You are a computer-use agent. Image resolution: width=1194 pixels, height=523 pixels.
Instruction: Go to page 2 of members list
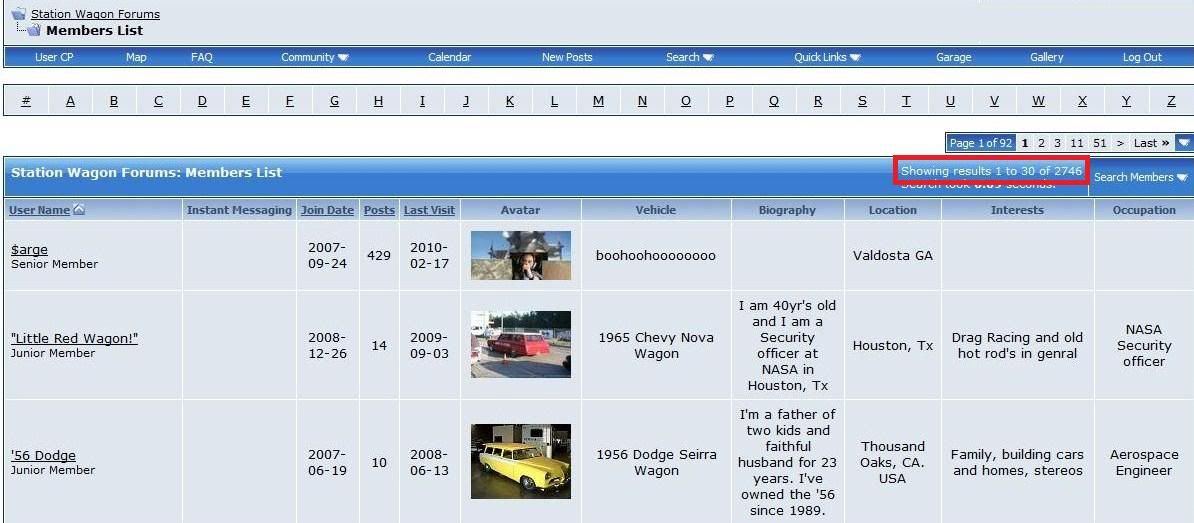pyautogui.click(x=1041, y=143)
